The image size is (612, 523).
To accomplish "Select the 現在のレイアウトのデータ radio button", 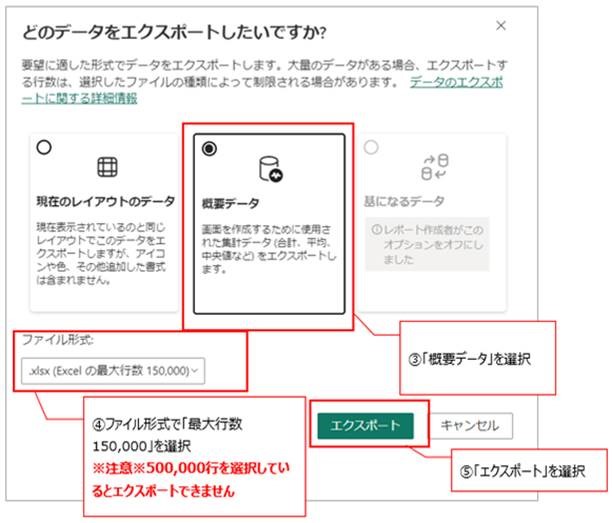I will 43,147.
